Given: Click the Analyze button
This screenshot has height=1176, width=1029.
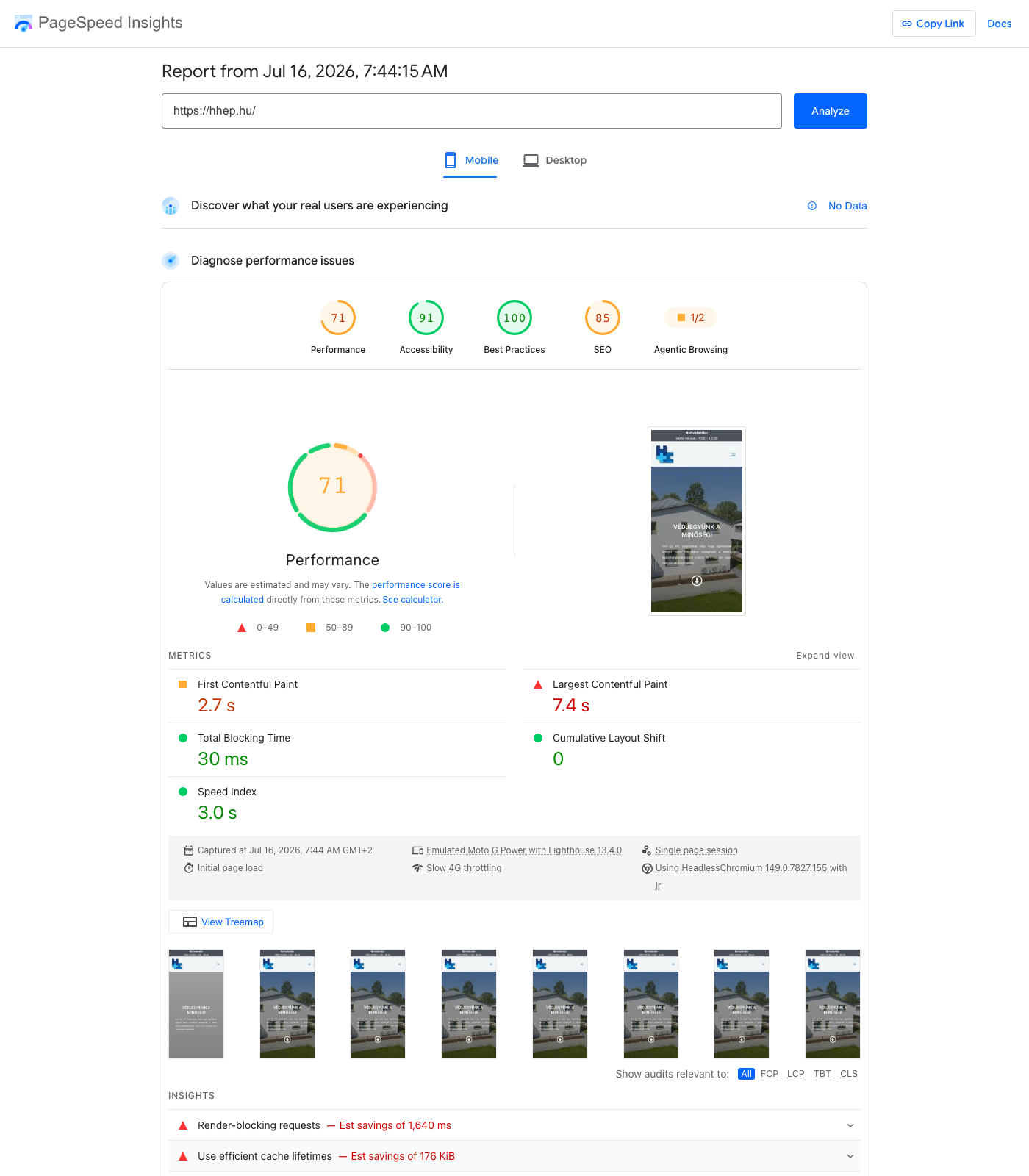Looking at the screenshot, I should [831, 111].
